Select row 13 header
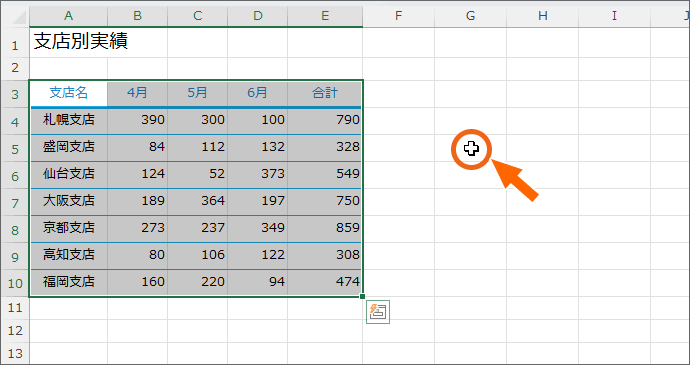The height and width of the screenshot is (365, 690). 15,353
